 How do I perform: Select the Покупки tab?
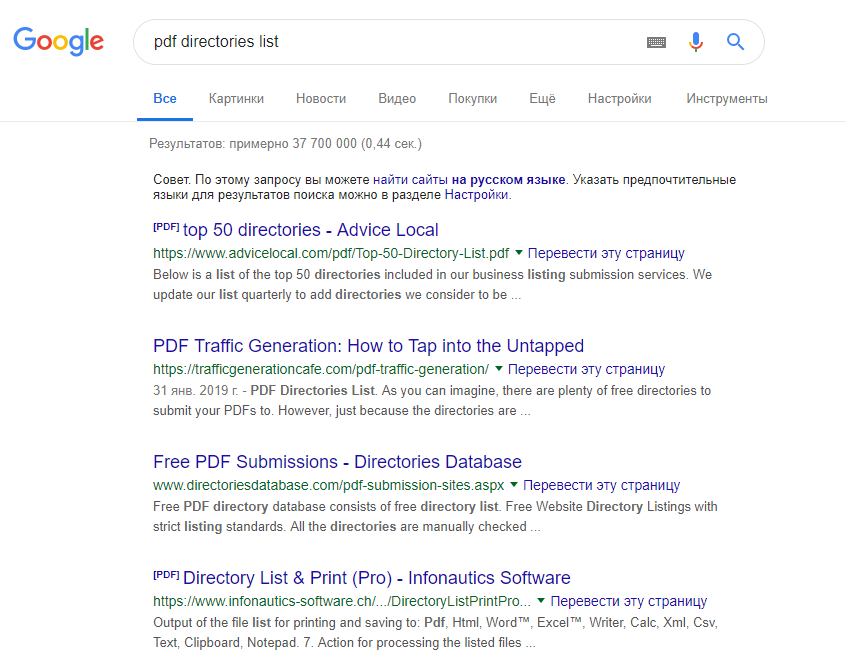472,99
